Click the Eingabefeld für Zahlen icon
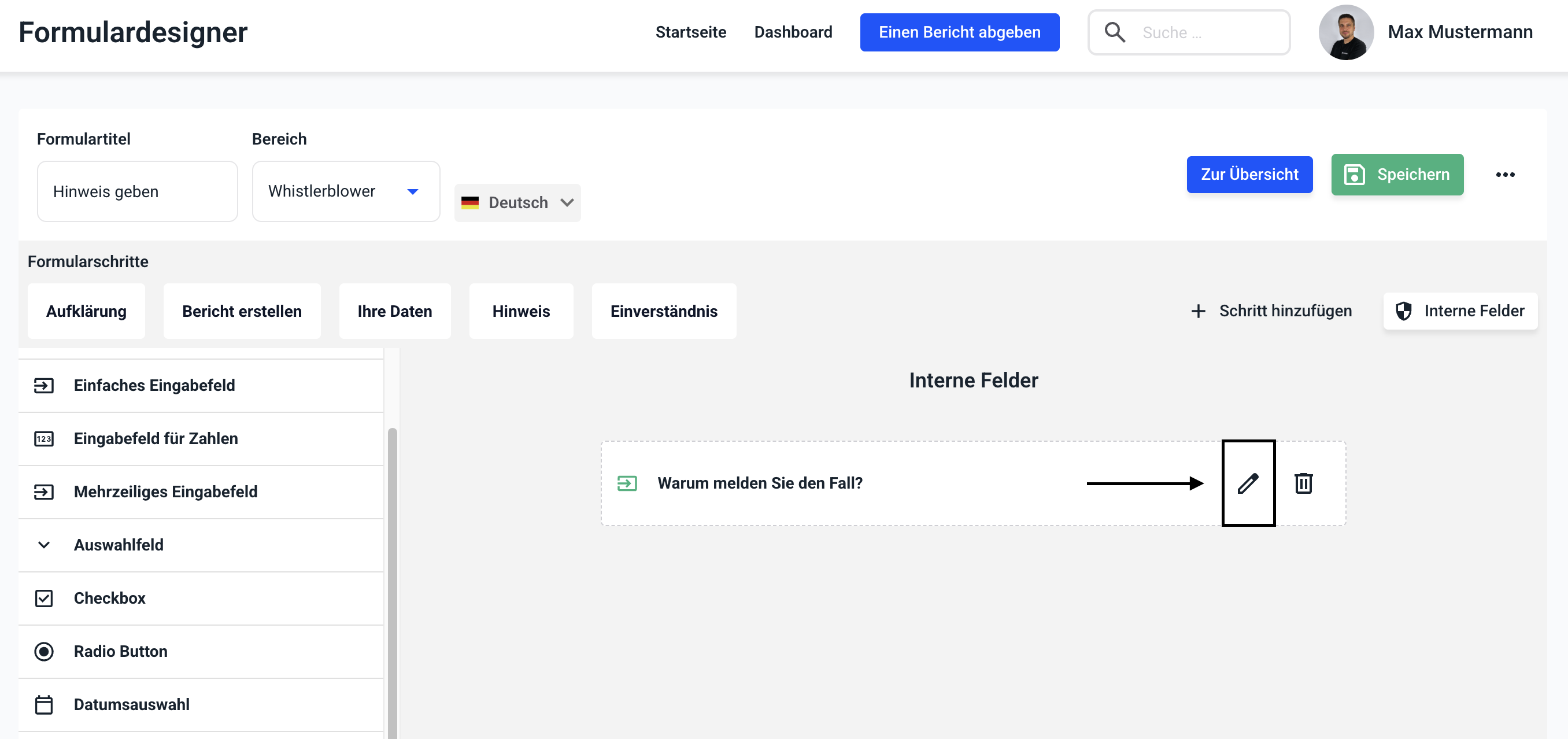Screen dimensions: 1568x739 click(x=44, y=439)
